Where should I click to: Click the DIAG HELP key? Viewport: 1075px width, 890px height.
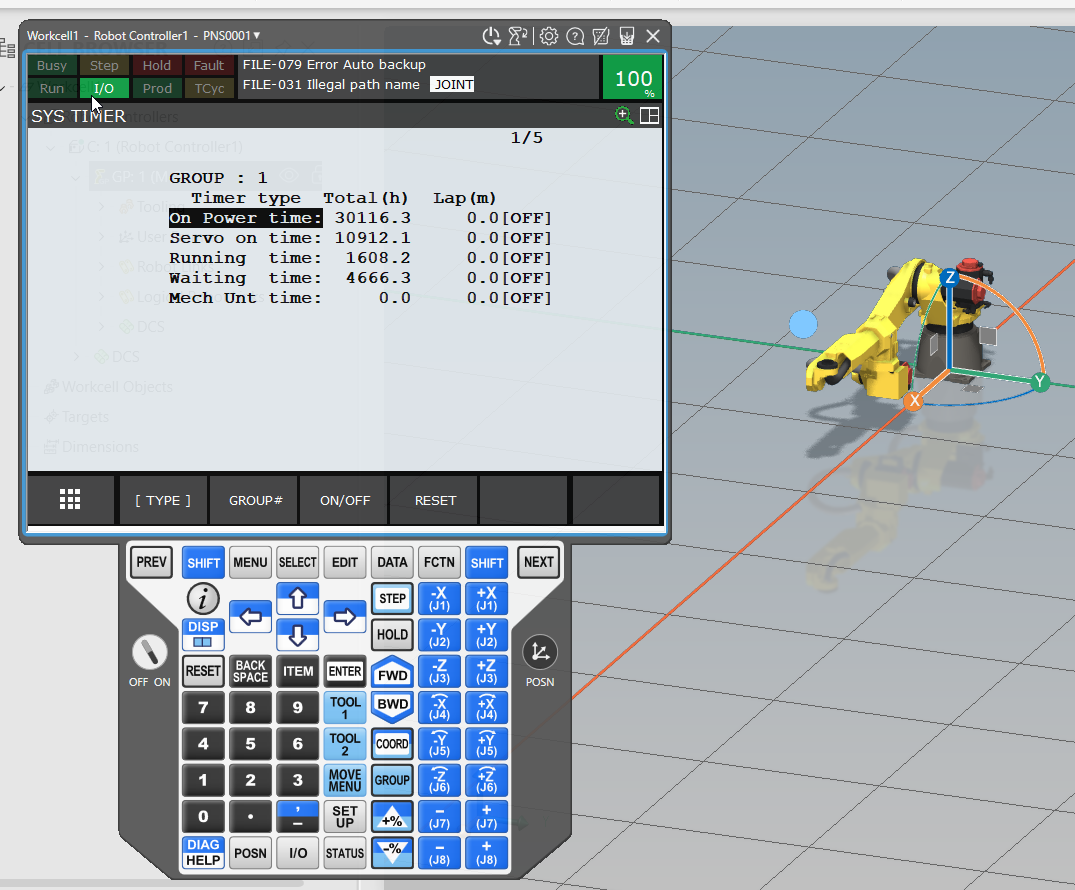pyautogui.click(x=203, y=852)
